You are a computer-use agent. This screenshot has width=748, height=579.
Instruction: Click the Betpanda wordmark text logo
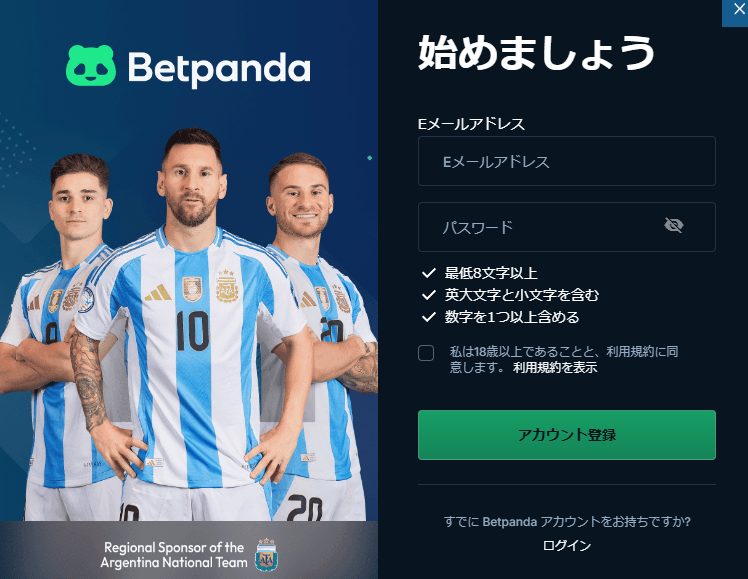tap(219, 69)
